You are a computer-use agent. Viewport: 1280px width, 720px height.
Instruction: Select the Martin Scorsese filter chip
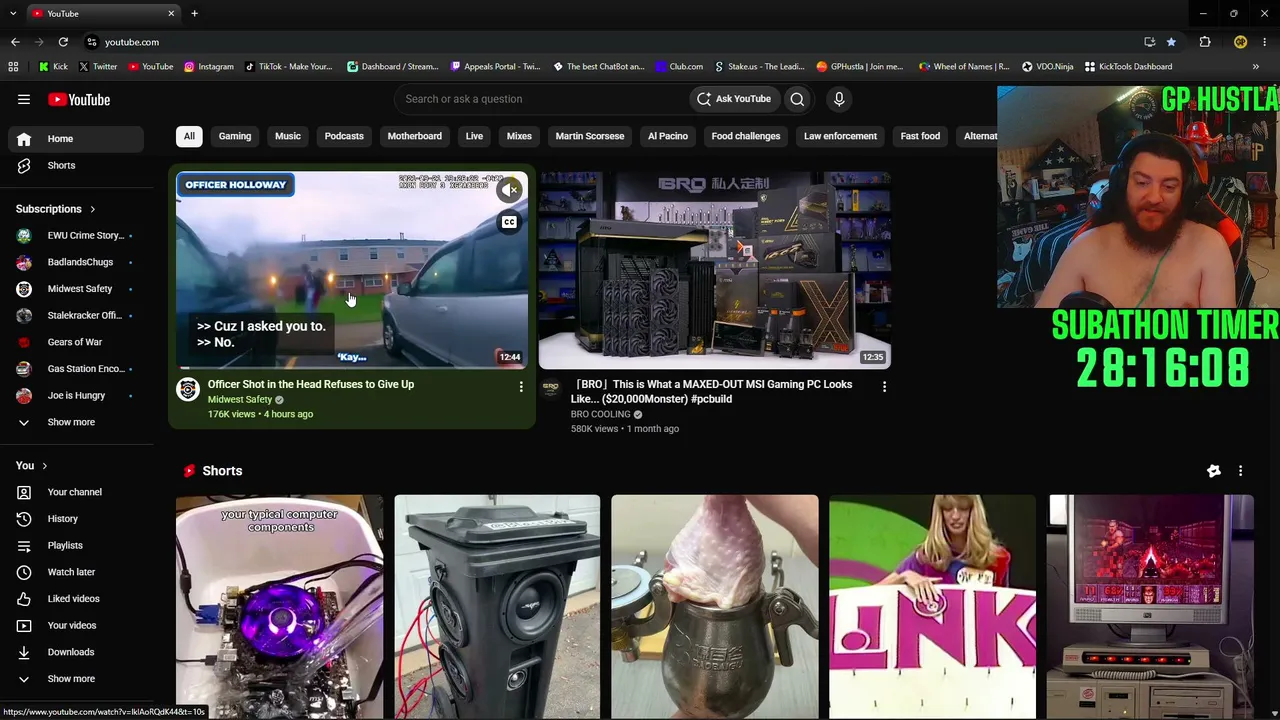pyautogui.click(x=590, y=136)
